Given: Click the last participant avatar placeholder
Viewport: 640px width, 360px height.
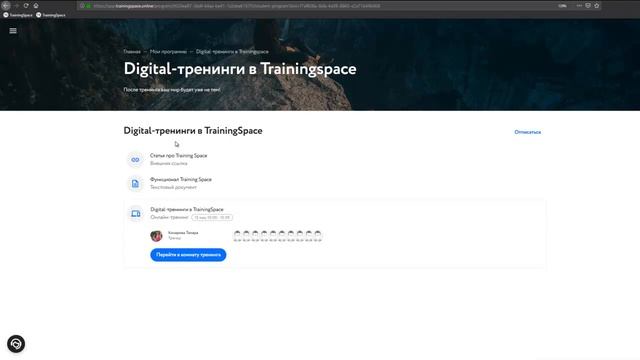Looking at the screenshot, I should tap(318, 234).
